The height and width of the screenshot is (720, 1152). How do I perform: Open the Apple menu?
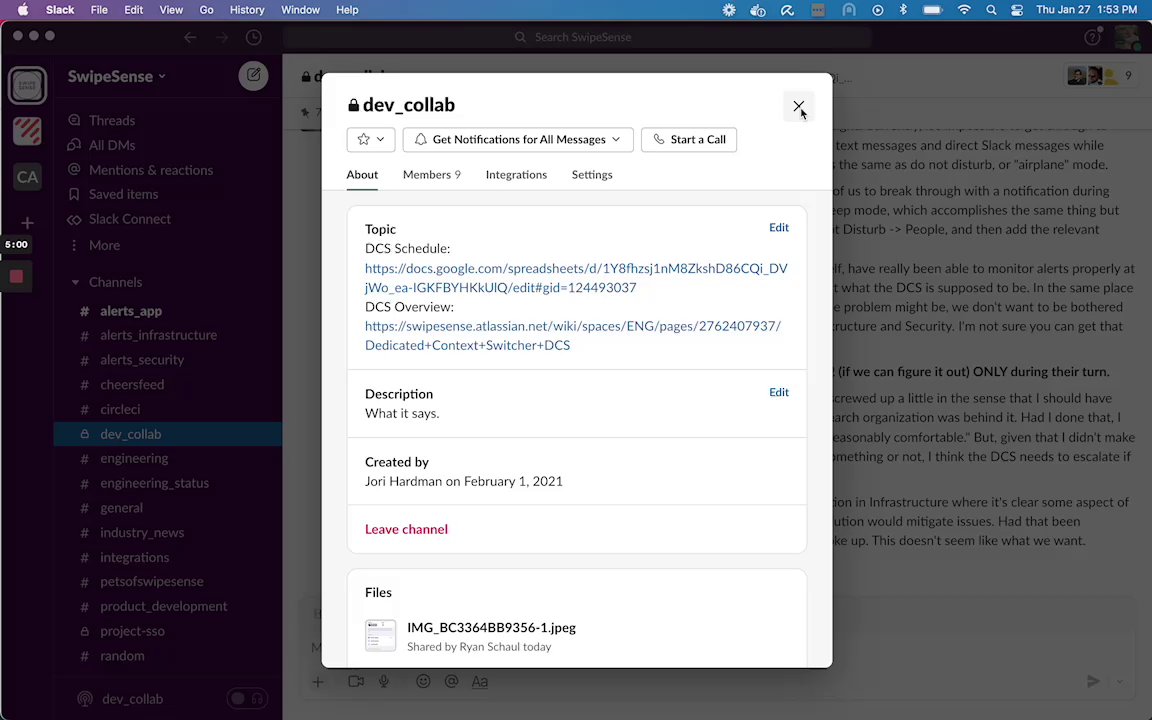(23, 10)
